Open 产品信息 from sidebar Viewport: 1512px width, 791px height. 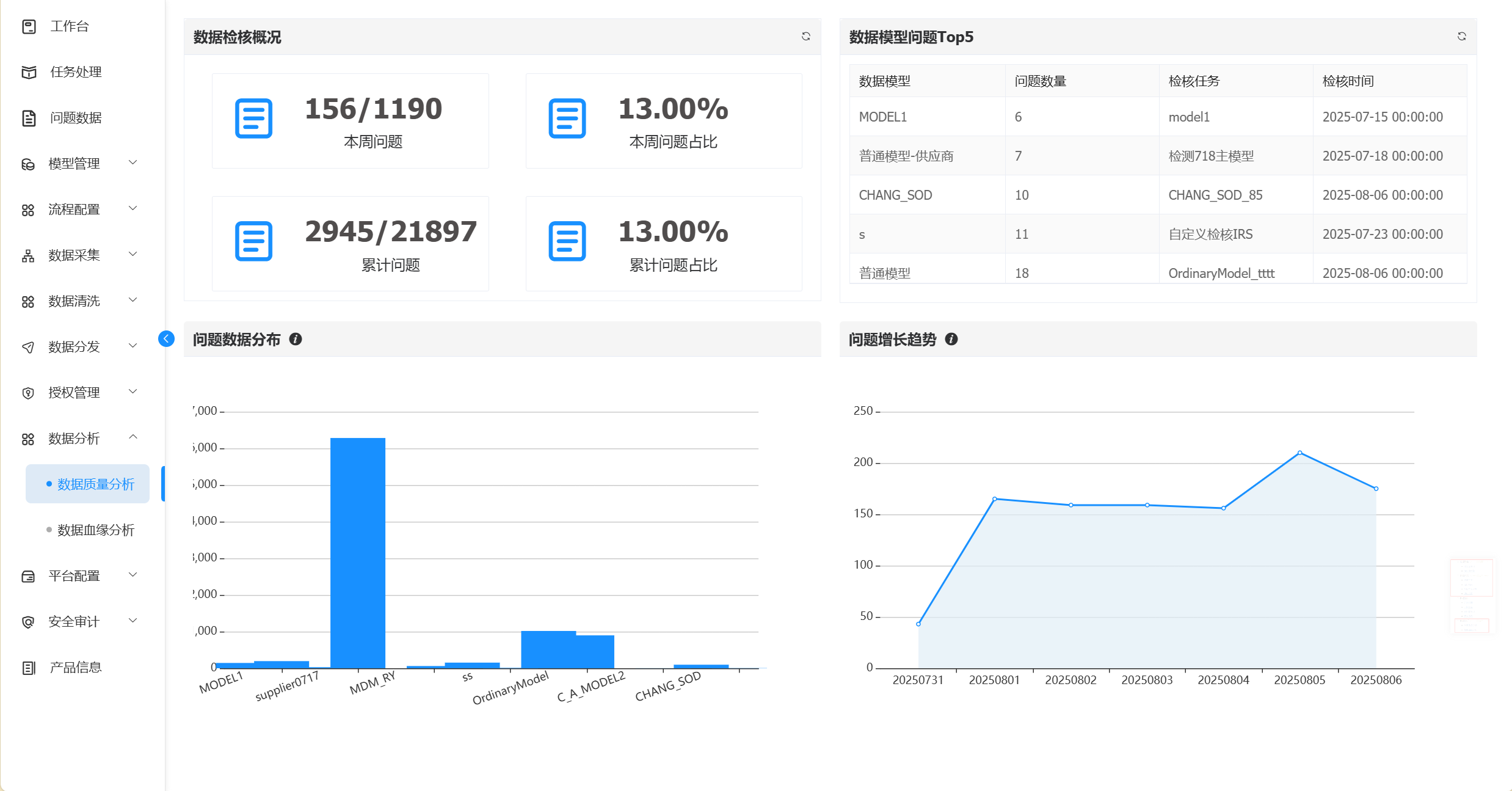point(75,668)
